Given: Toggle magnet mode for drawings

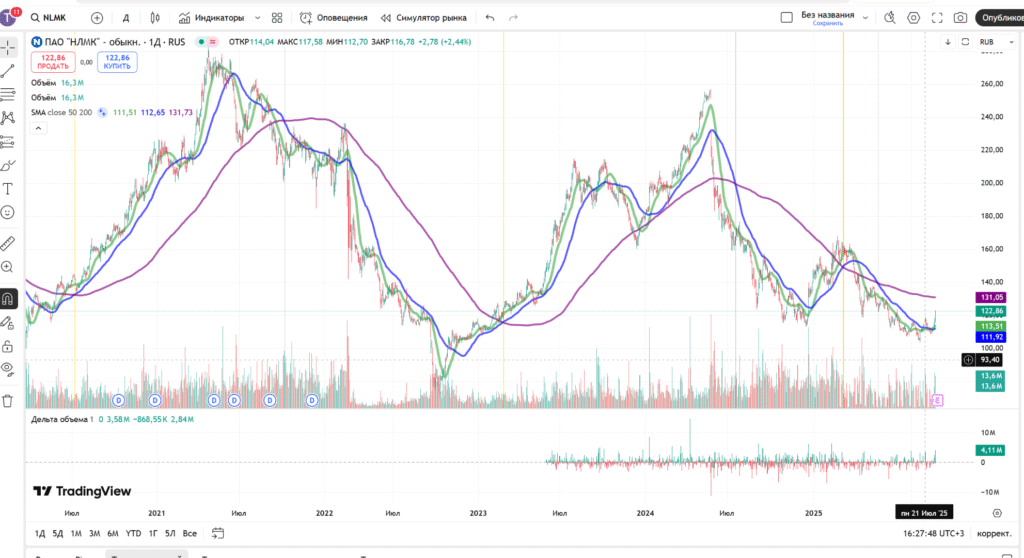Looking at the screenshot, I should pyautogui.click(x=8, y=299).
